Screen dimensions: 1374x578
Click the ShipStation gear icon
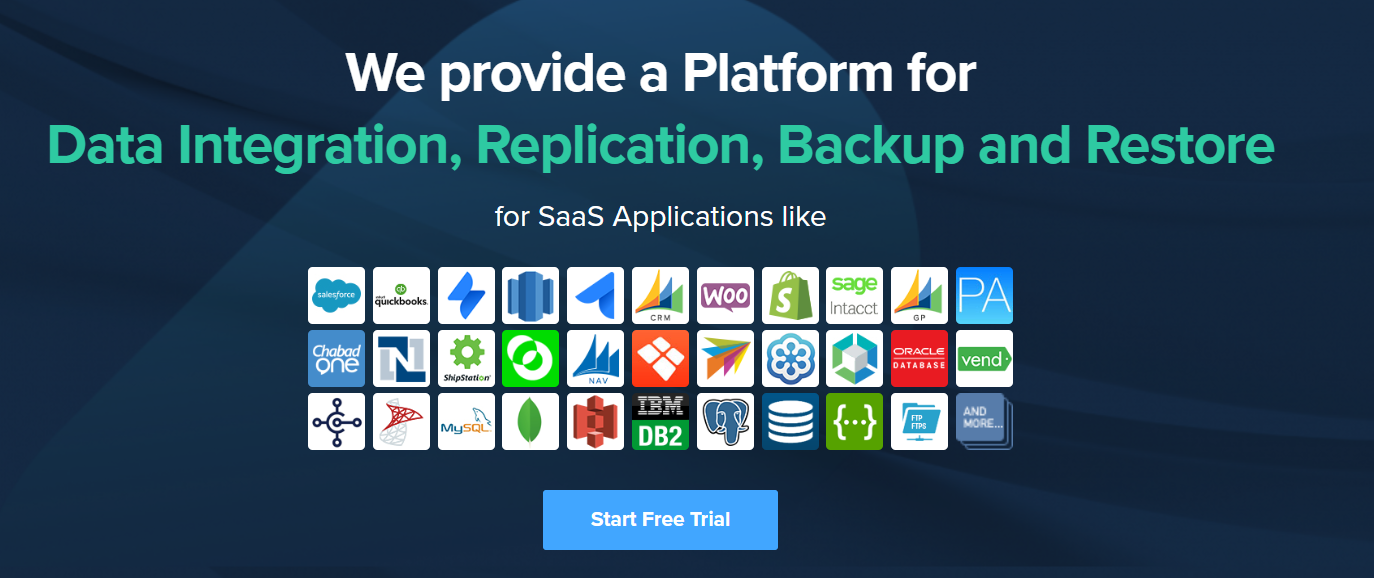pyautogui.click(x=466, y=358)
